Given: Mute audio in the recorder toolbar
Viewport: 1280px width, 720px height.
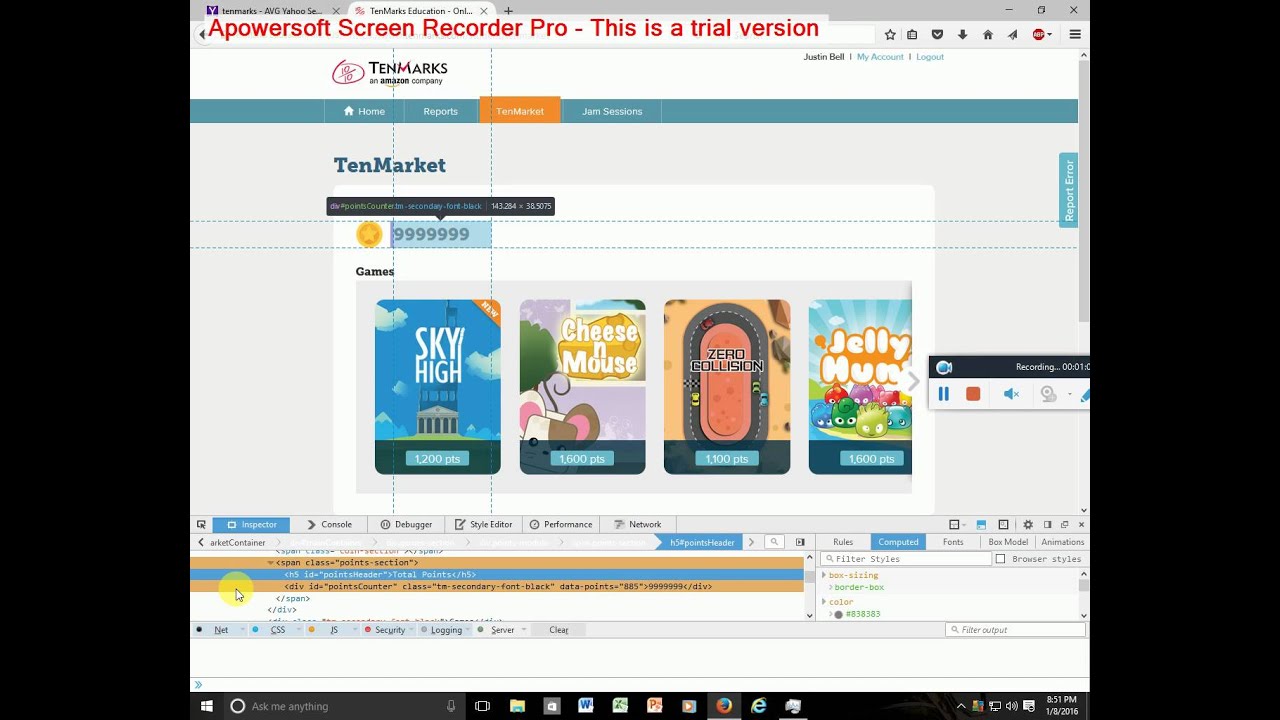Looking at the screenshot, I should tap(1011, 394).
